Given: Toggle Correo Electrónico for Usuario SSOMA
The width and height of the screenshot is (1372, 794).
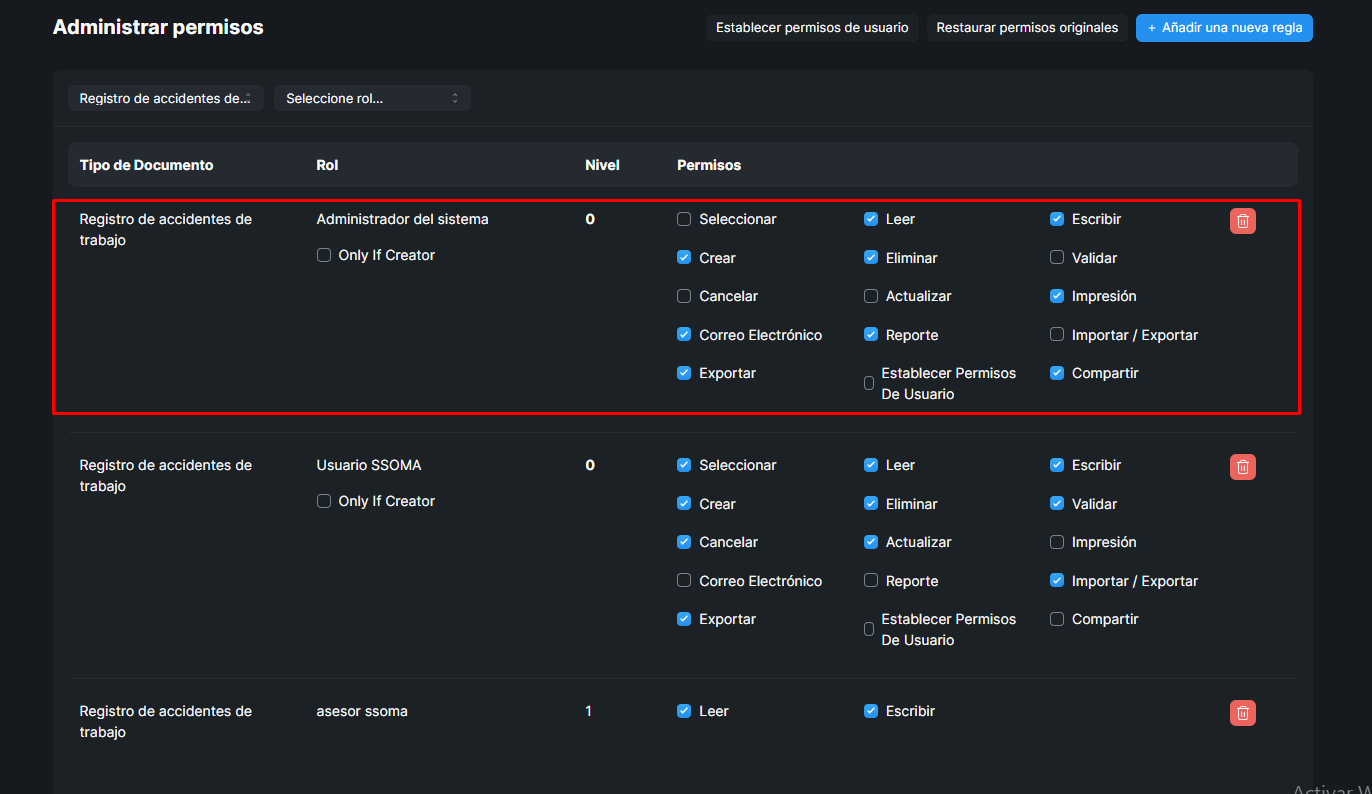Looking at the screenshot, I should 684,580.
